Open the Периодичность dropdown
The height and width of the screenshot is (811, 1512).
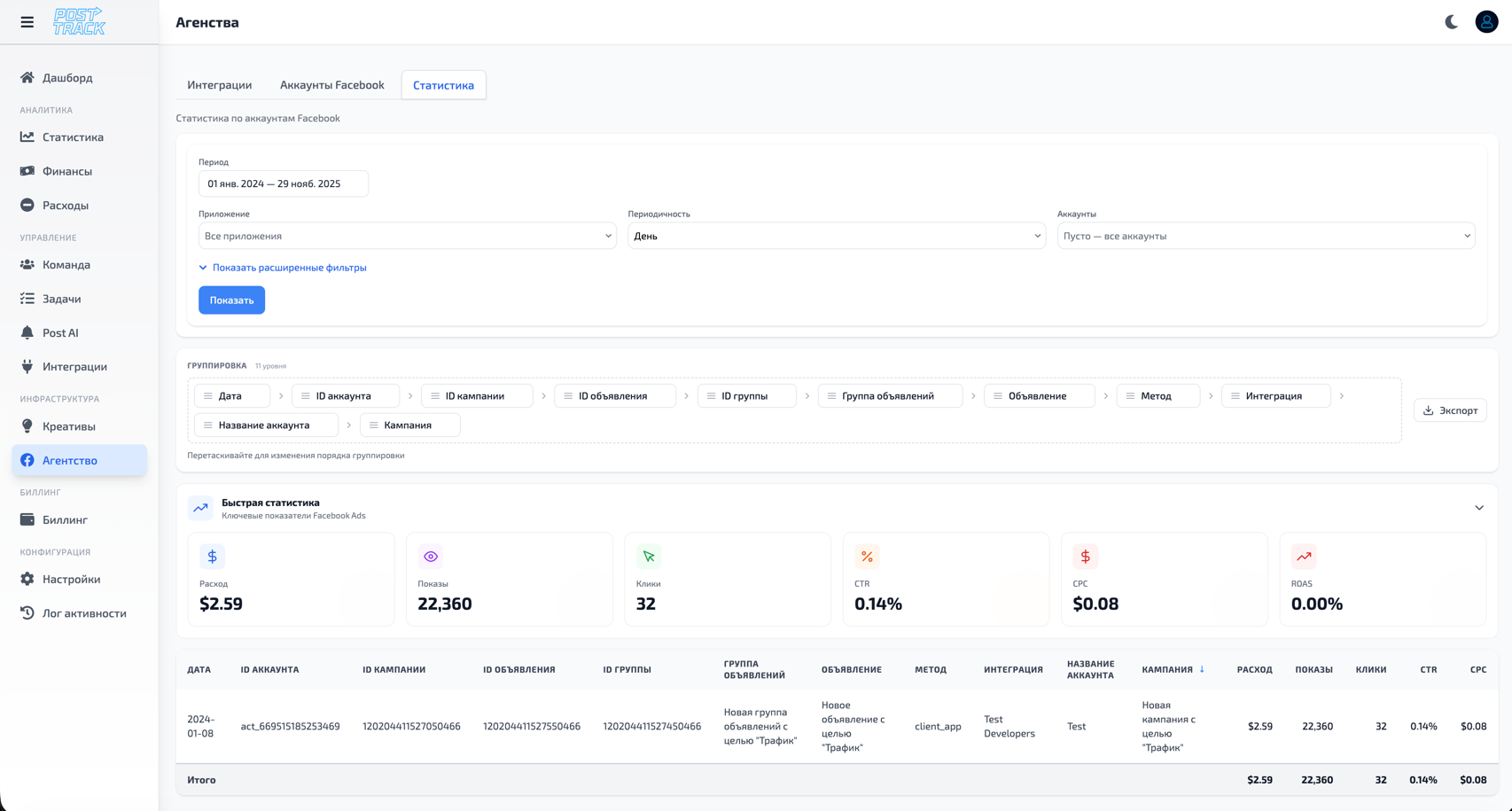pyautogui.click(x=836, y=236)
